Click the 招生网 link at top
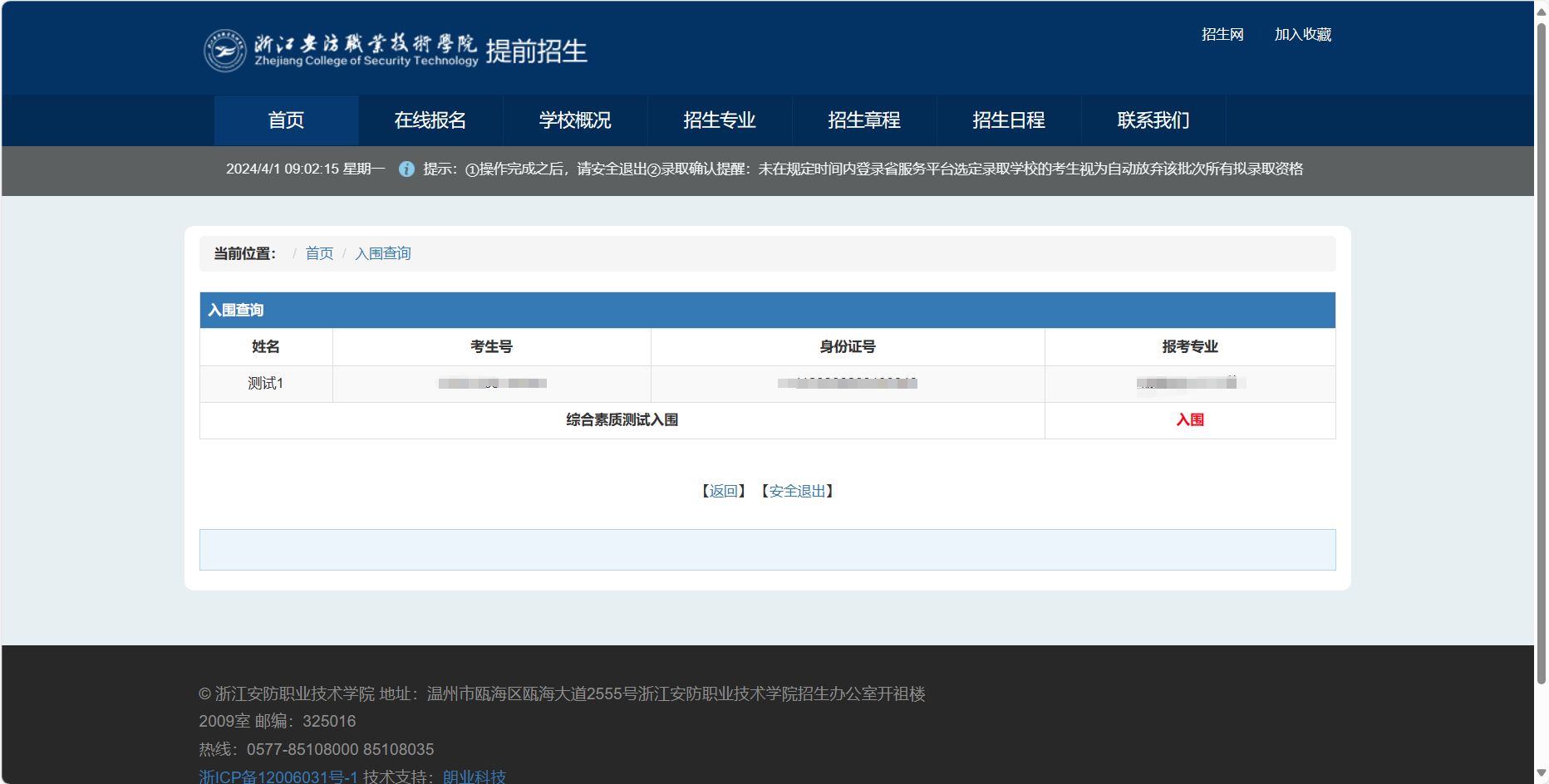This screenshot has height=784, width=1549. (1222, 35)
